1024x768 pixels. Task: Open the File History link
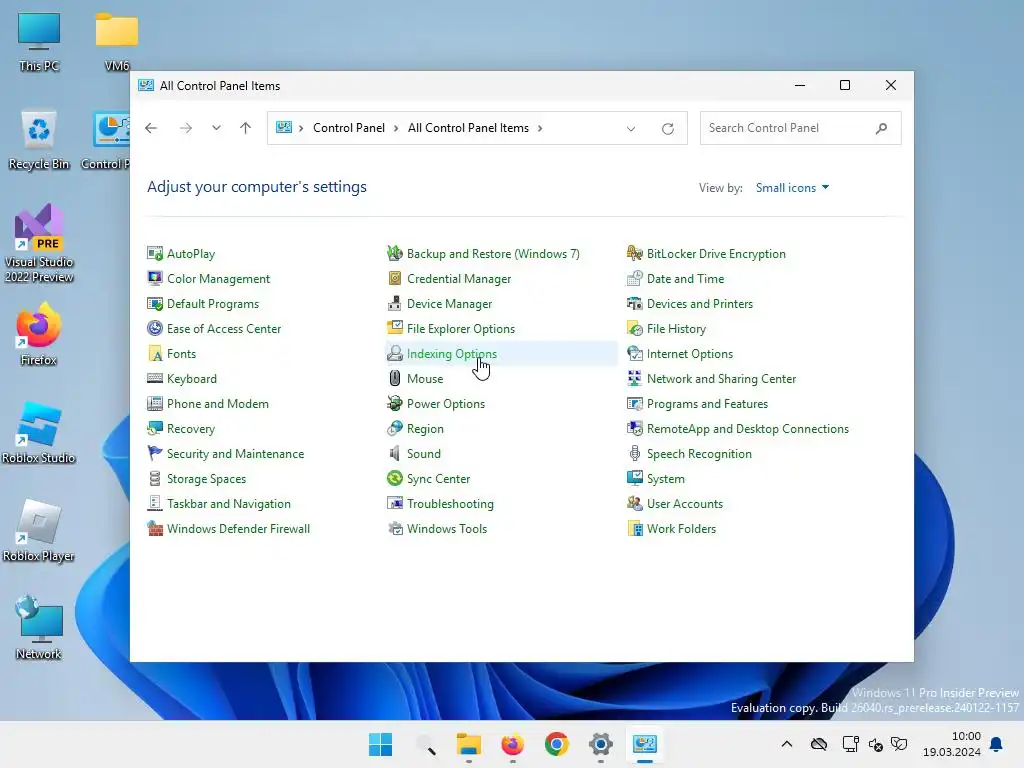(676, 328)
